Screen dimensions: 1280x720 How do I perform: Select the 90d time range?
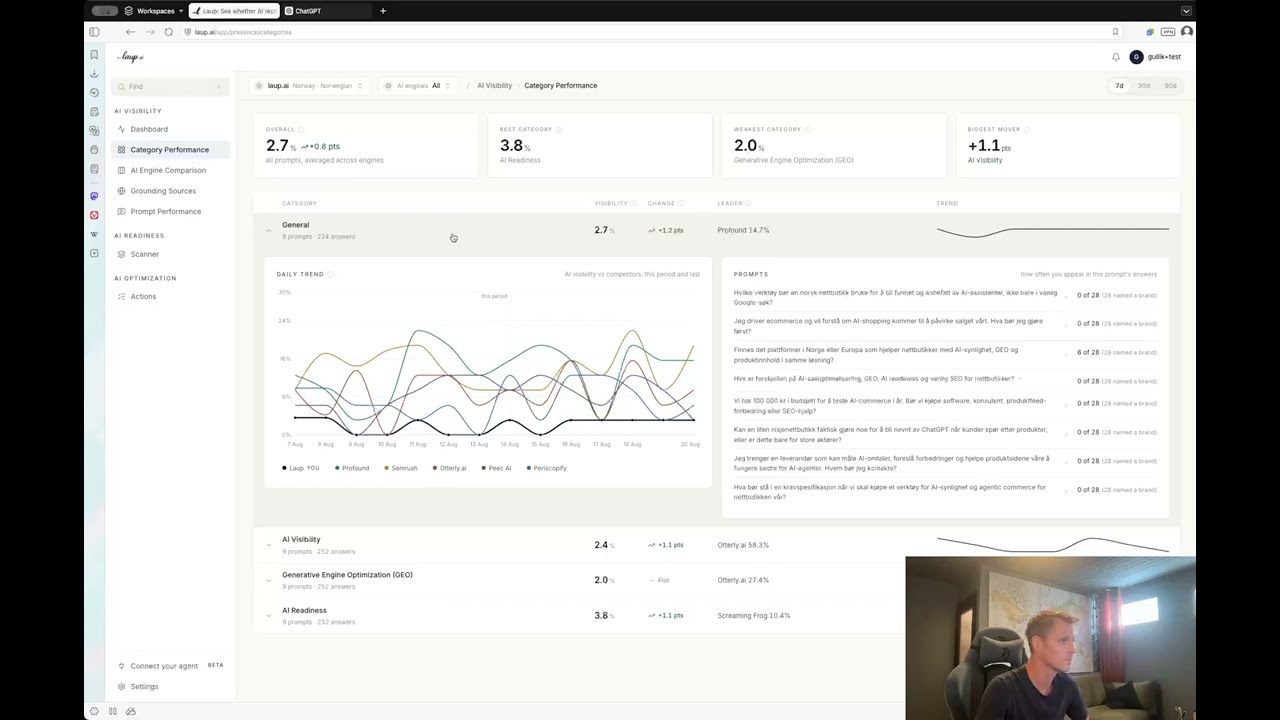point(1170,86)
